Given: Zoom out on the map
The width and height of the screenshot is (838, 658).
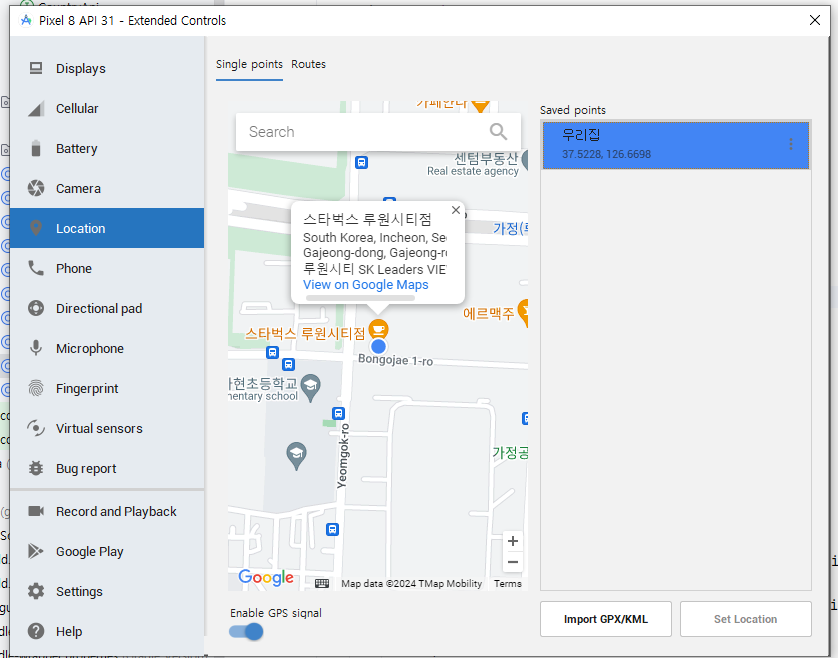Looking at the screenshot, I should 513,562.
